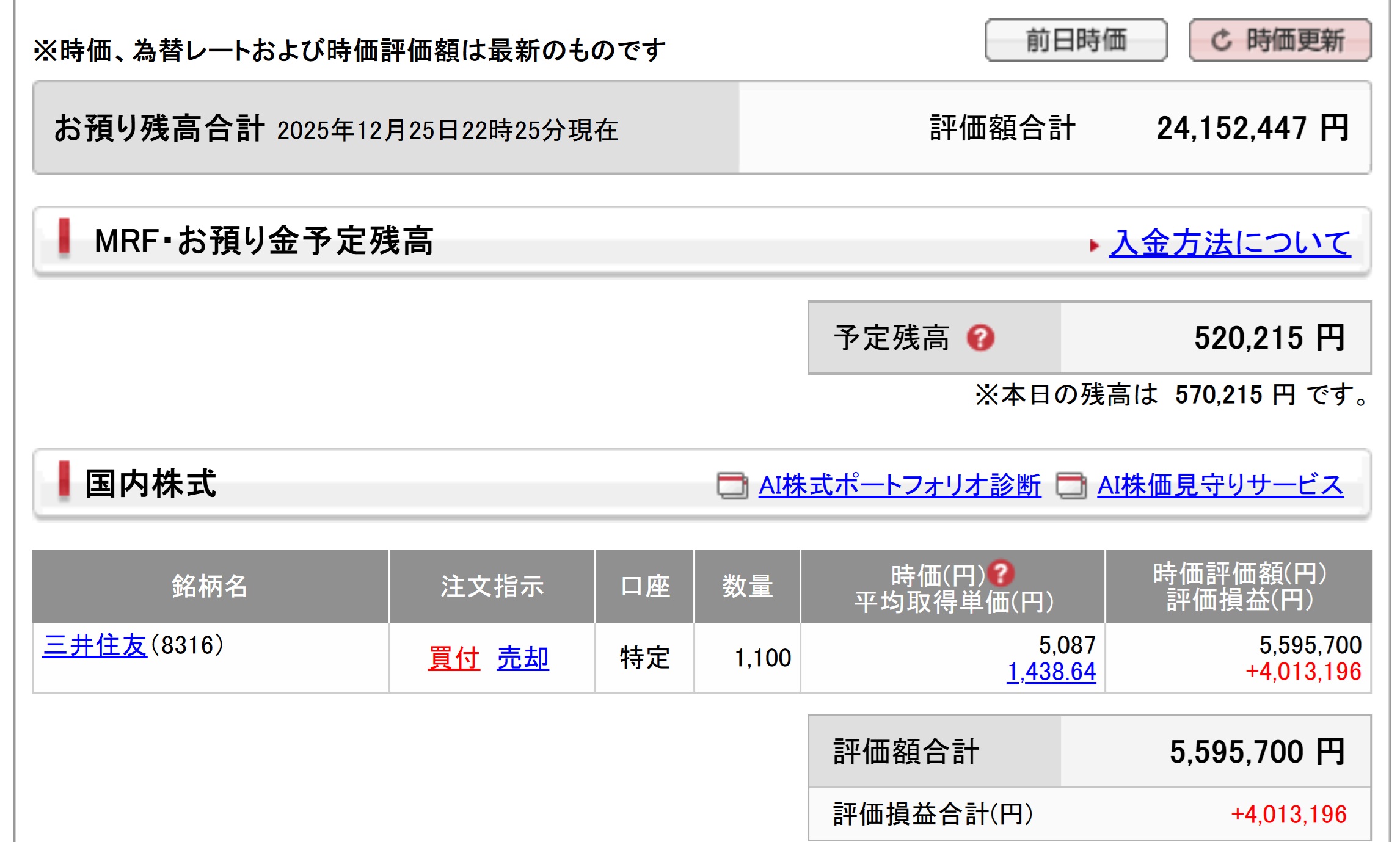The height and width of the screenshot is (842, 1400).
Task: Click the refresh arrow icon in 時価更新
Action: point(1221,41)
